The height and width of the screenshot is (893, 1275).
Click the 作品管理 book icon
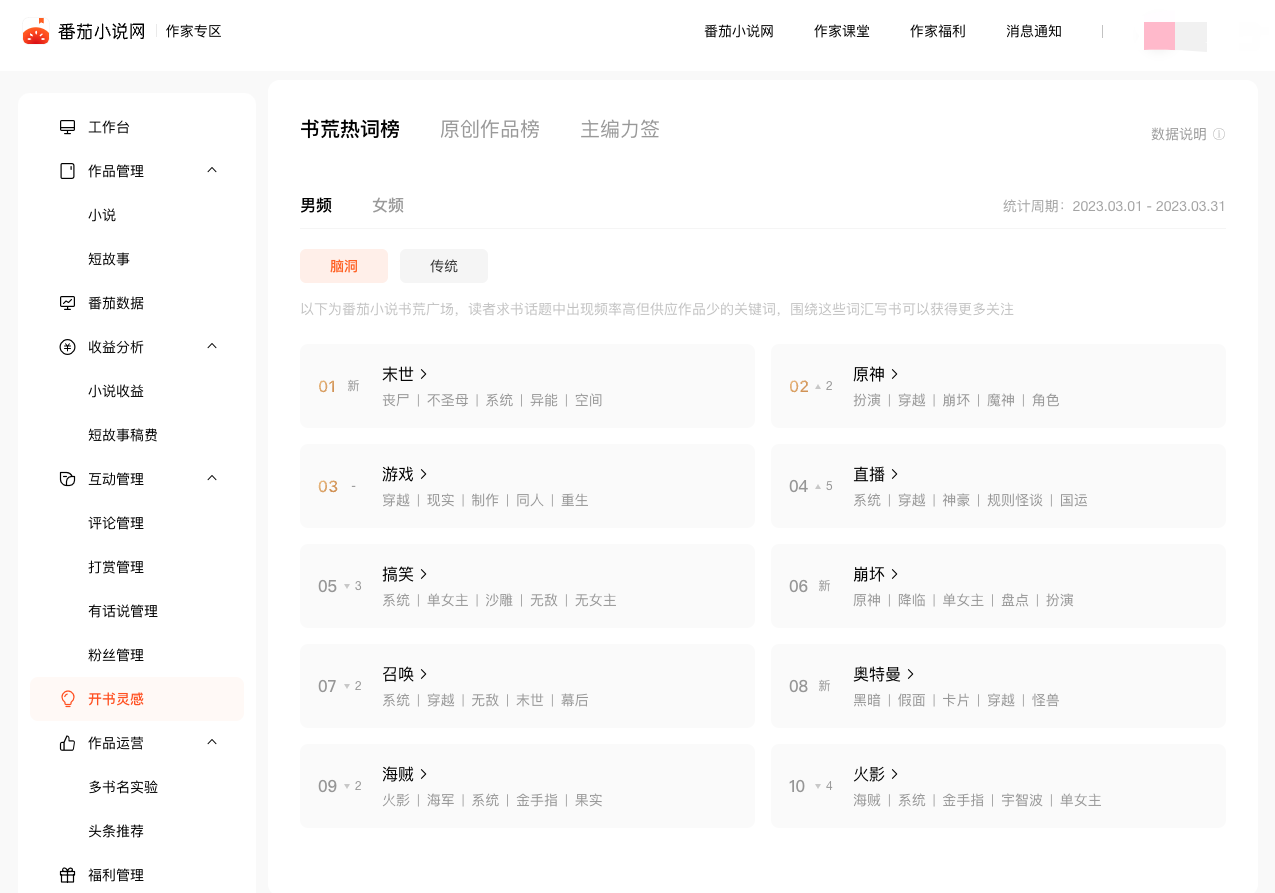(x=68, y=171)
